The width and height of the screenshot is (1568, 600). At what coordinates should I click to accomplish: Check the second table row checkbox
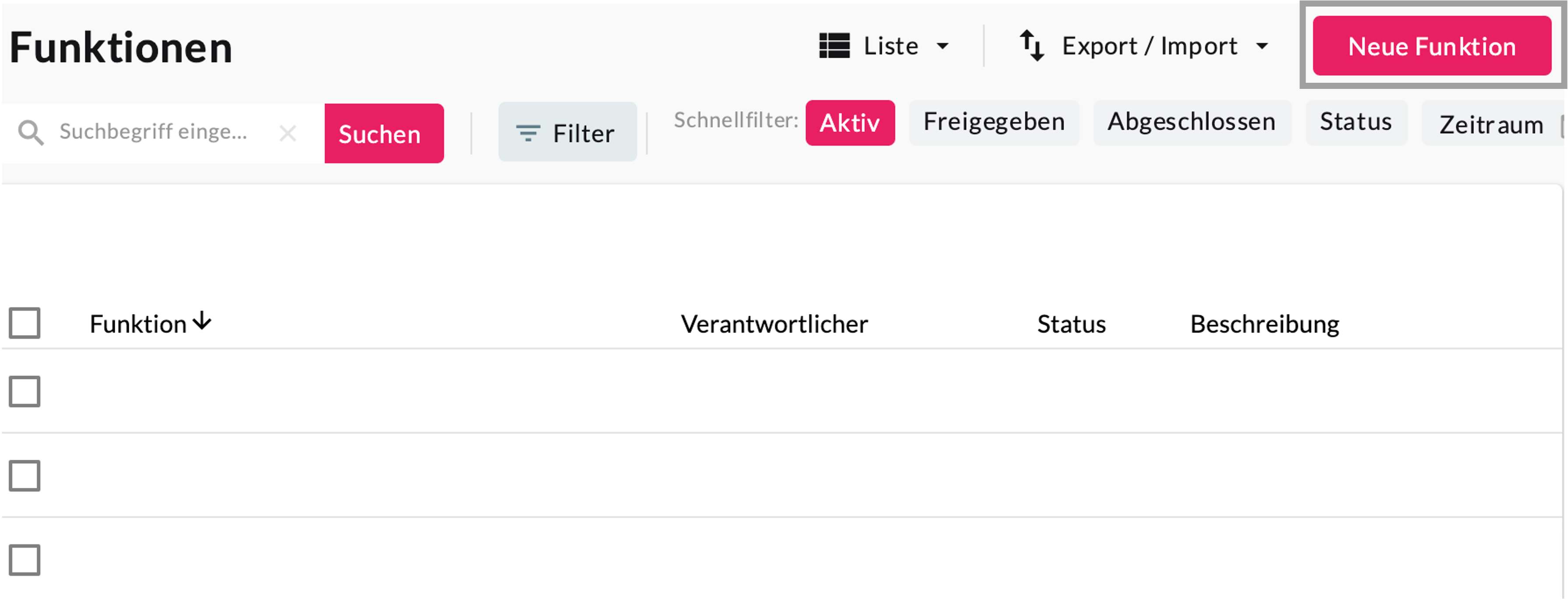tap(25, 475)
